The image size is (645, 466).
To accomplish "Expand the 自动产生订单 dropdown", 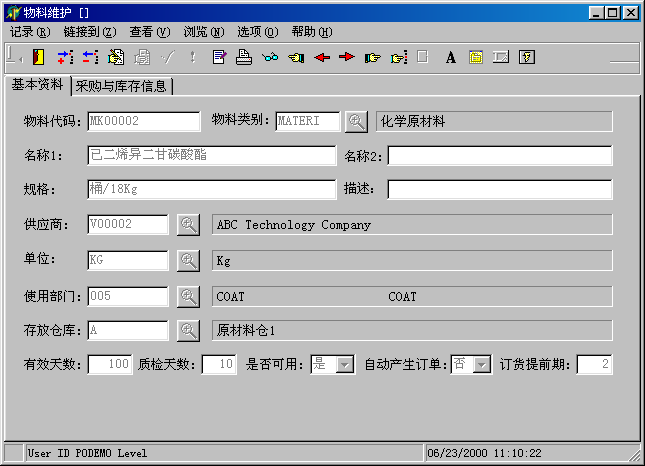I will click(482, 365).
